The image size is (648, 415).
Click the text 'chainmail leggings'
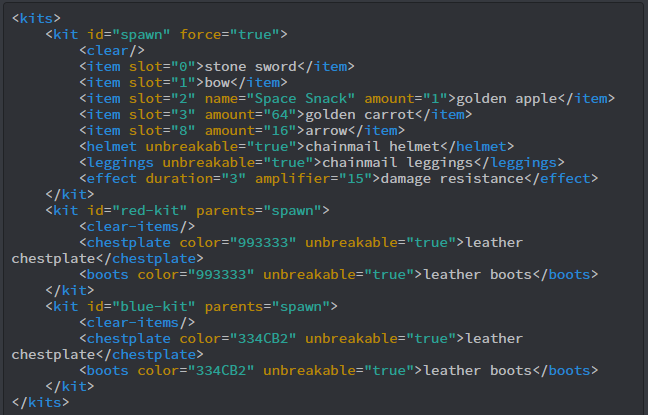(398, 162)
